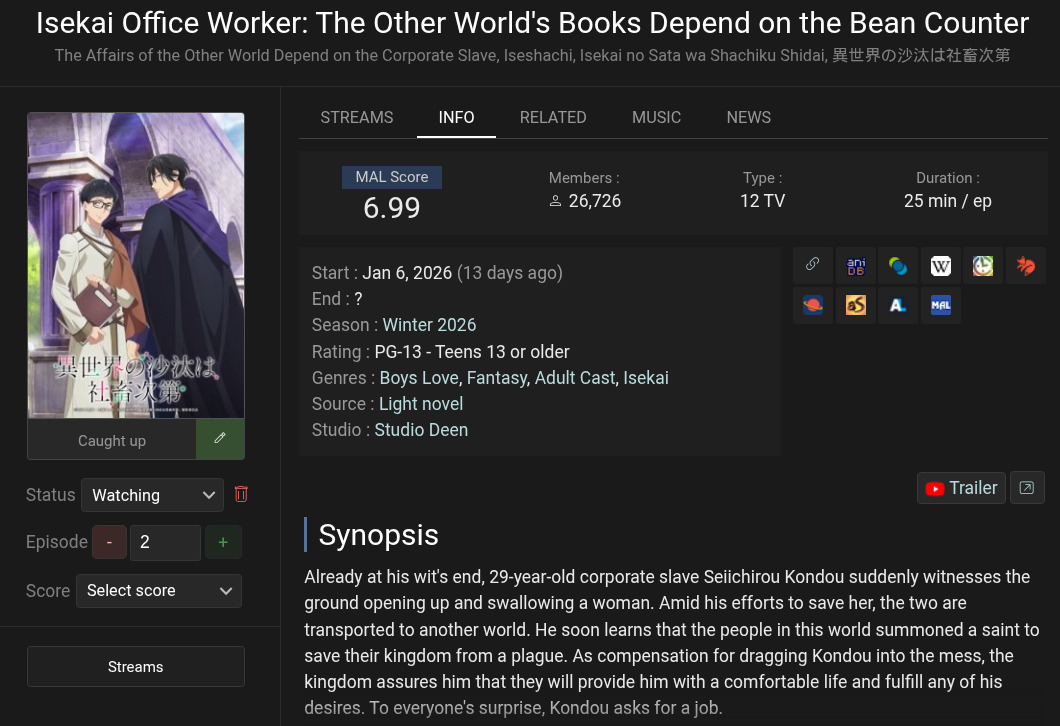This screenshot has height=726, width=1060.
Task: Open the Studio Deen link
Action: 421,430
